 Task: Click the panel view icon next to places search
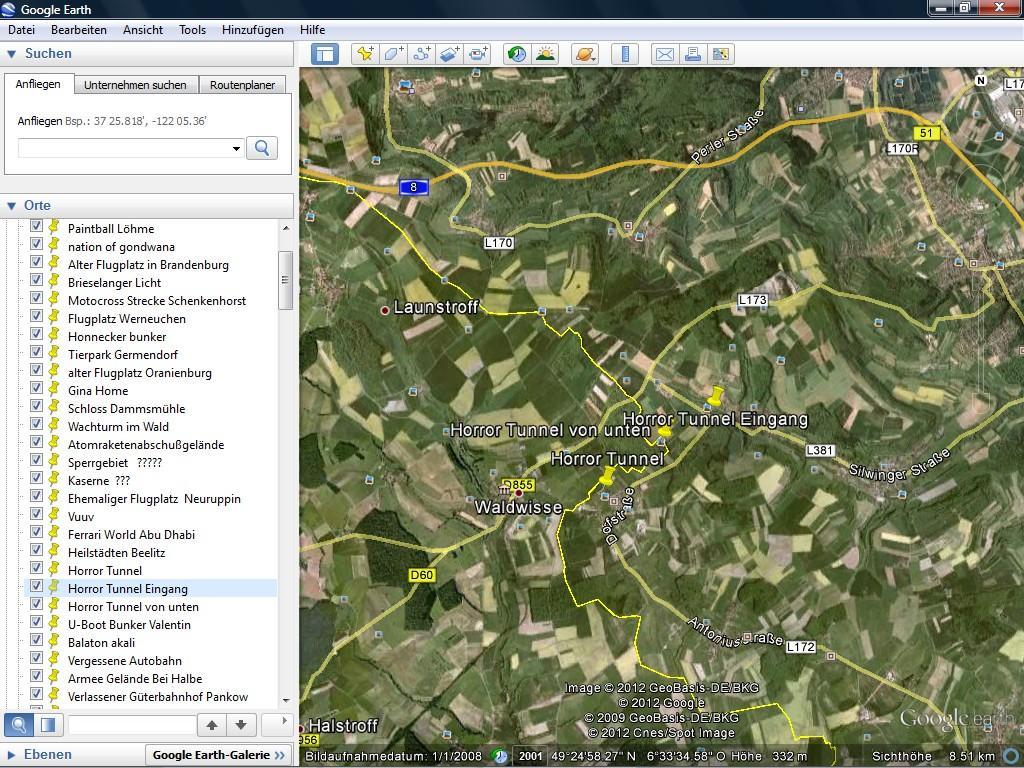coord(48,724)
